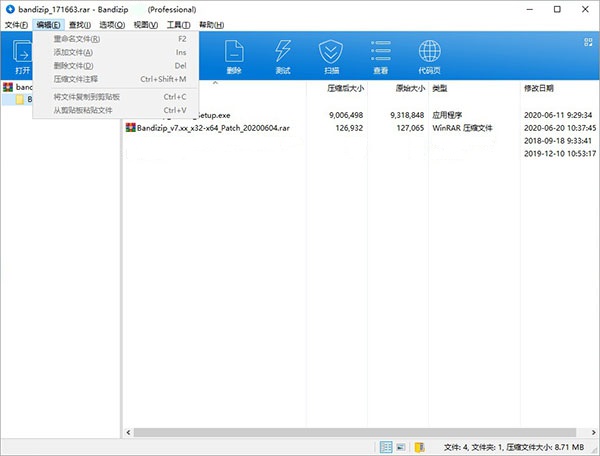Maximize the Bandizip window
This screenshot has width=600, height=456.
click(x=558, y=9)
